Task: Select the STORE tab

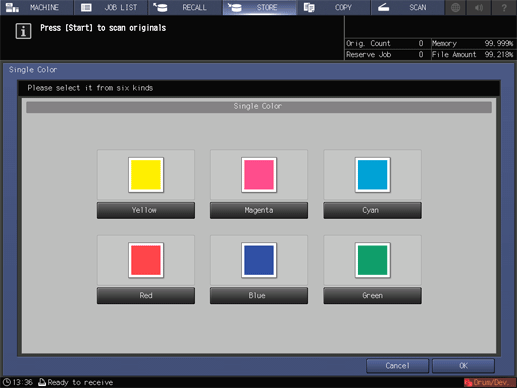Action: [x=259, y=7]
